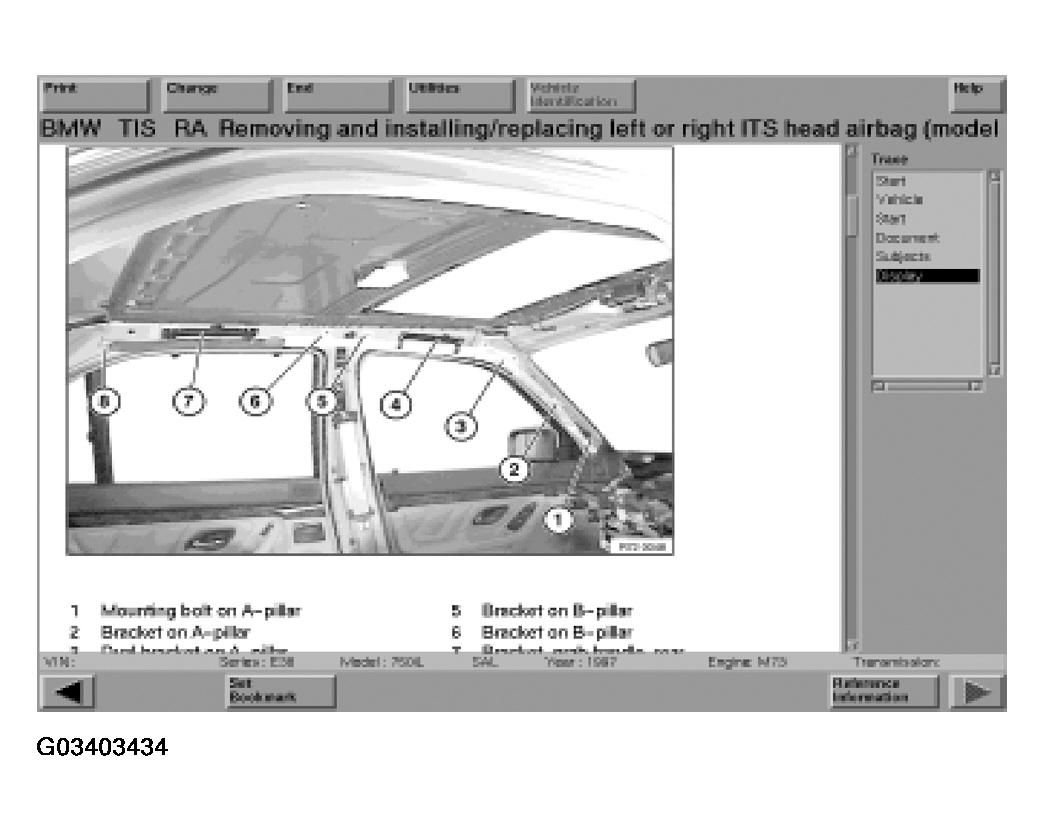The image size is (1045, 831).
Task: Click the Trace list scroll-up arrow
Action: pos(994,177)
